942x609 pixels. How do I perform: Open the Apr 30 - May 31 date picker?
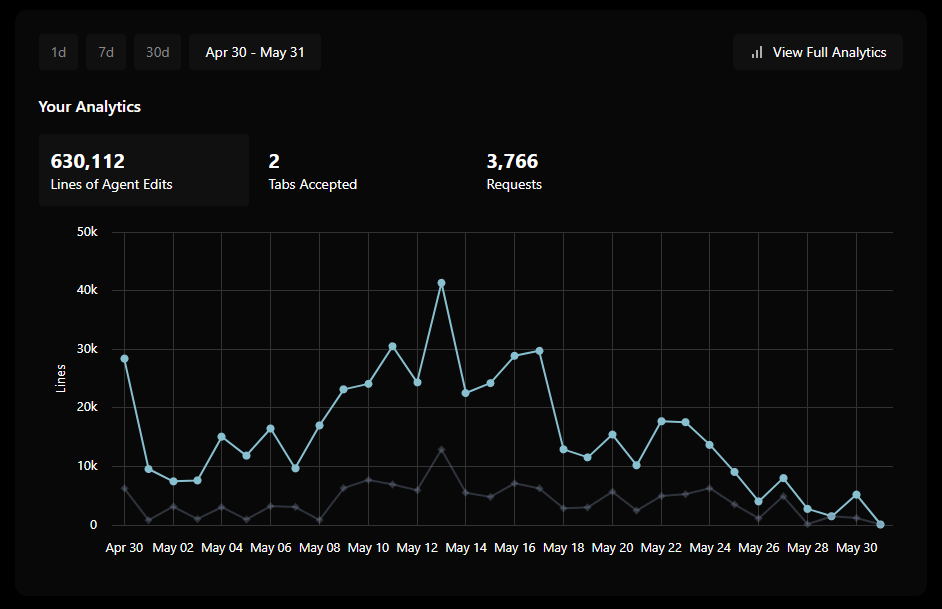click(255, 52)
